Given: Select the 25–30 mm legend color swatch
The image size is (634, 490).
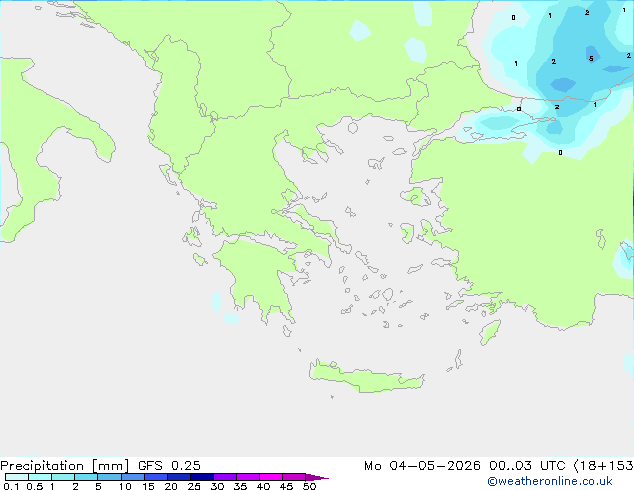Looking at the screenshot, I should pyautogui.click(x=201, y=477).
